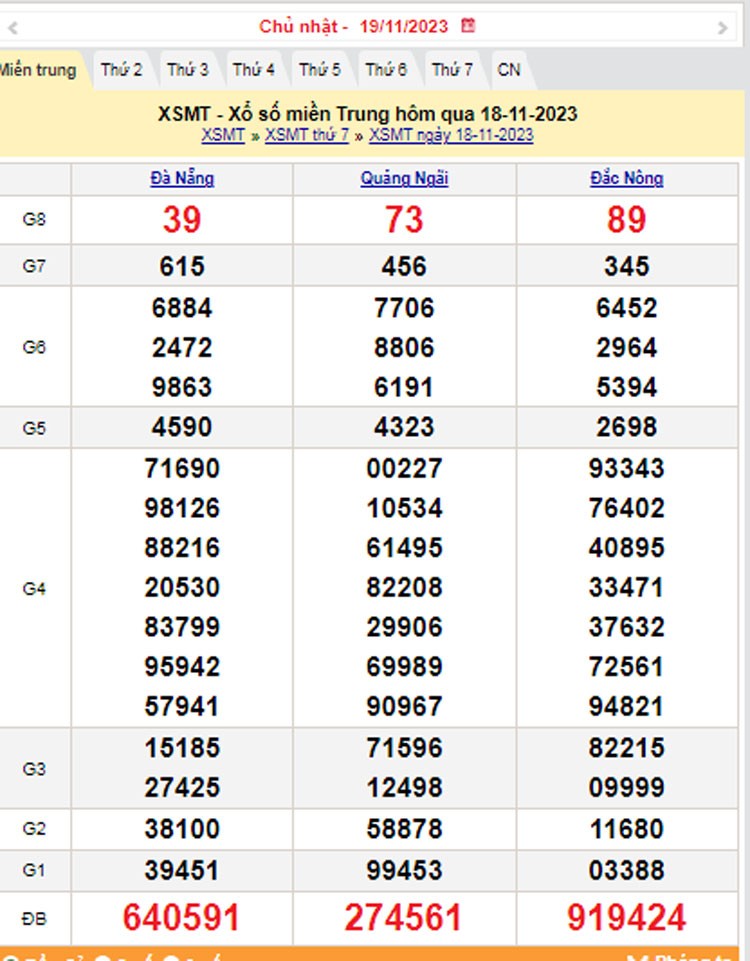Screen dimensions: 750x961
Task: Click G8 result 89 for Đắc Nông
Action: [x=627, y=219]
